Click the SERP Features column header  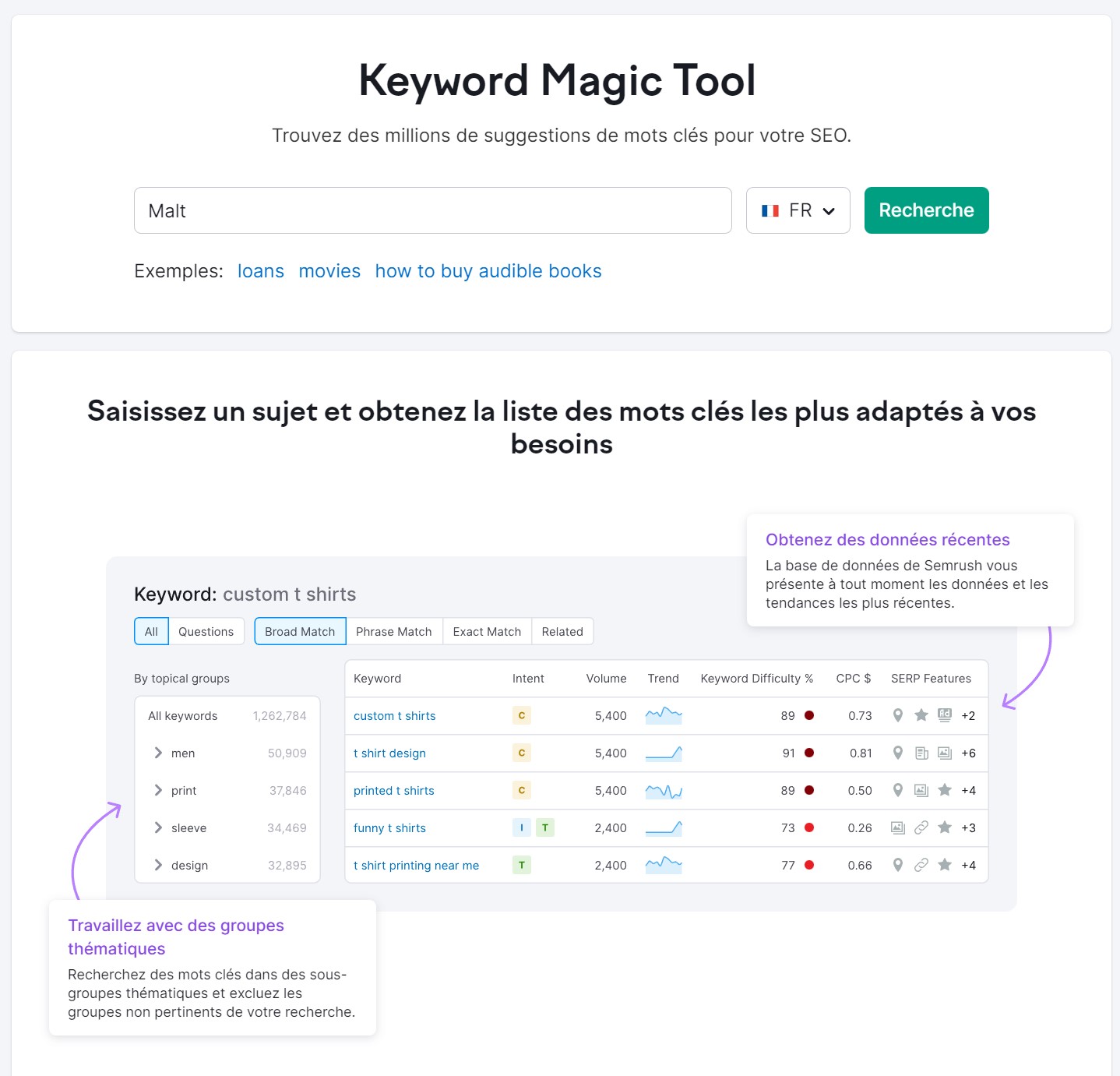point(931,678)
